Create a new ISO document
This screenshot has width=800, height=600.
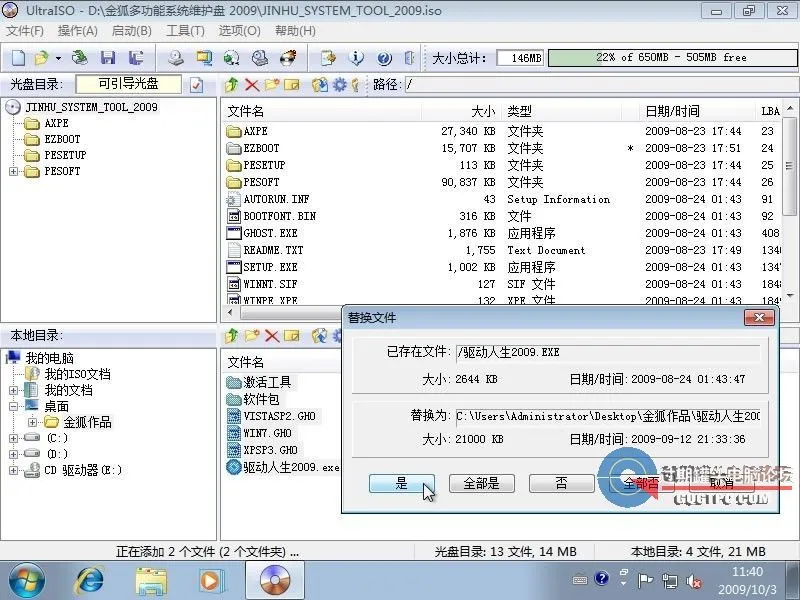click(20, 58)
